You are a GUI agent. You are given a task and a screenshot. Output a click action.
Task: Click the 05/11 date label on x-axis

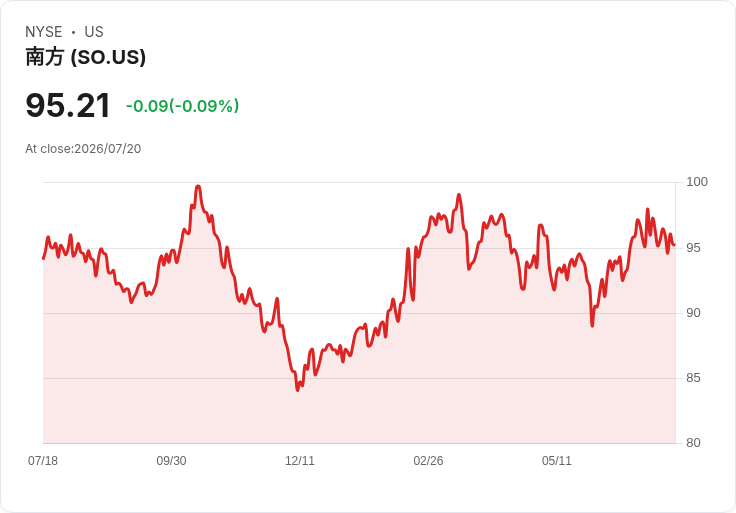pos(557,461)
